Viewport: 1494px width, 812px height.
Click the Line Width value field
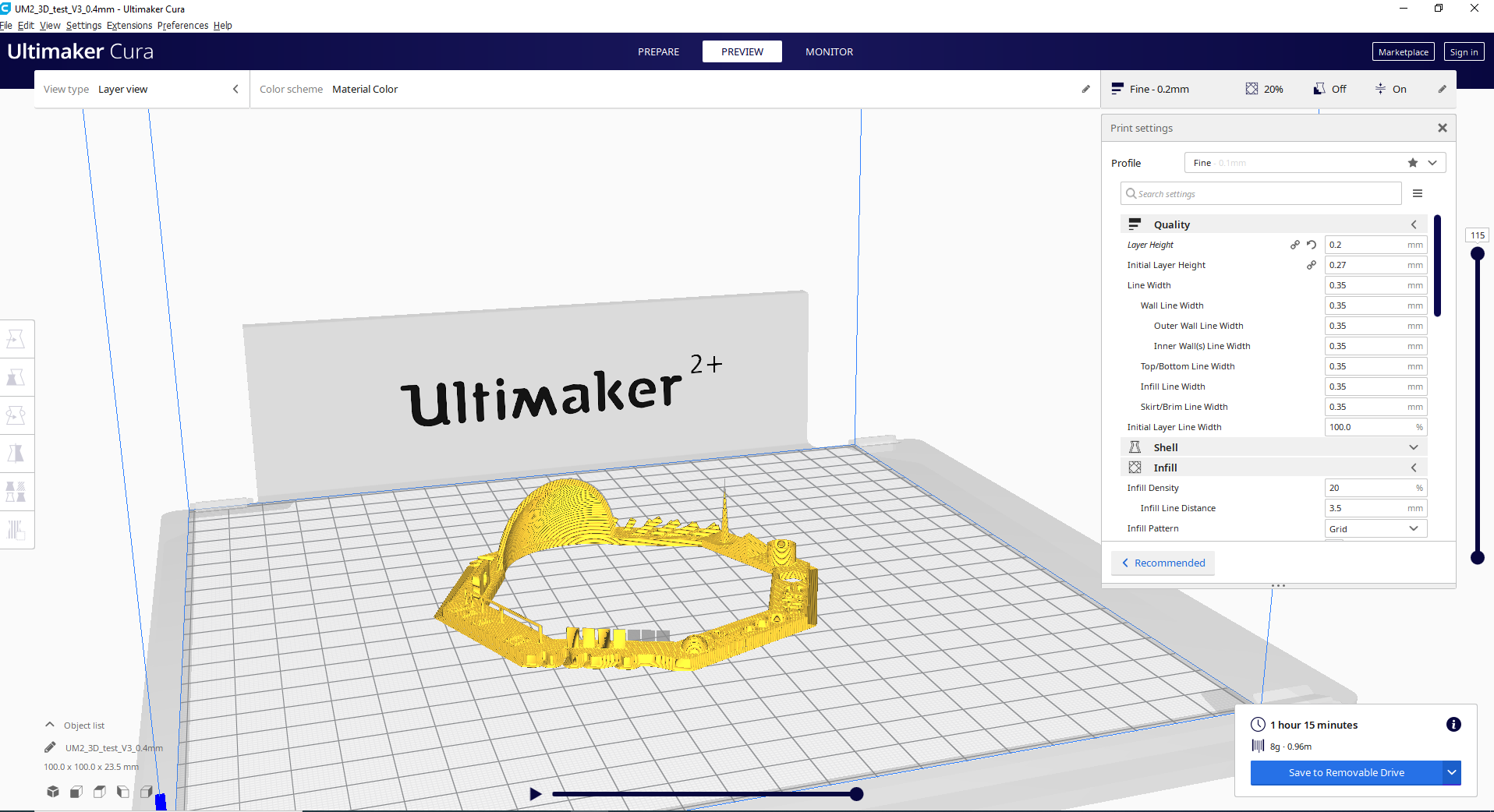(x=1376, y=285)
